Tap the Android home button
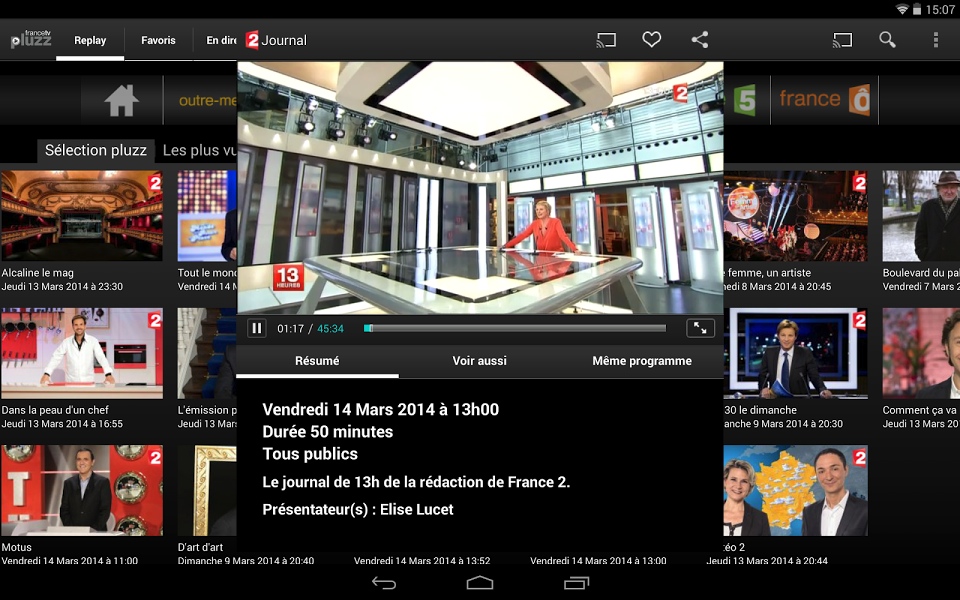This screenshot has height=600, width=960. [x=480, y=583]
